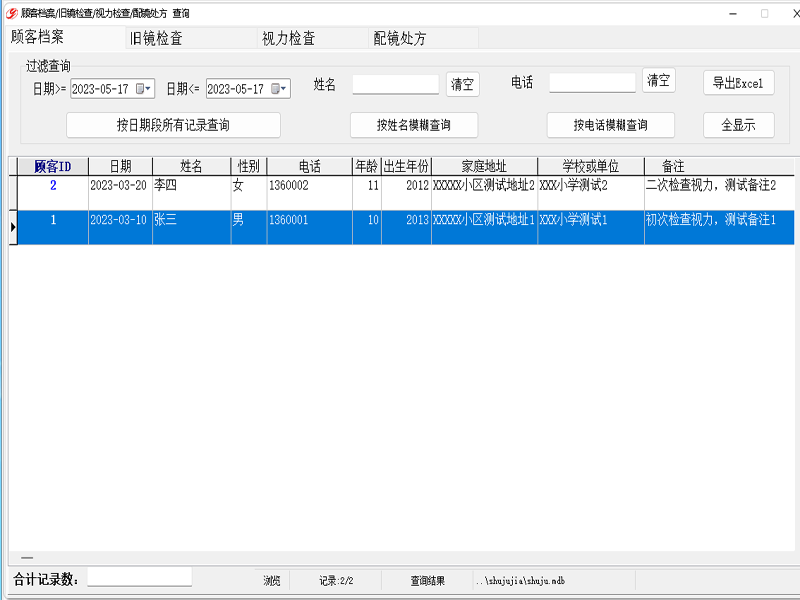
Task: Focus the 姓名 input field
Action: (x=395, y=84)
